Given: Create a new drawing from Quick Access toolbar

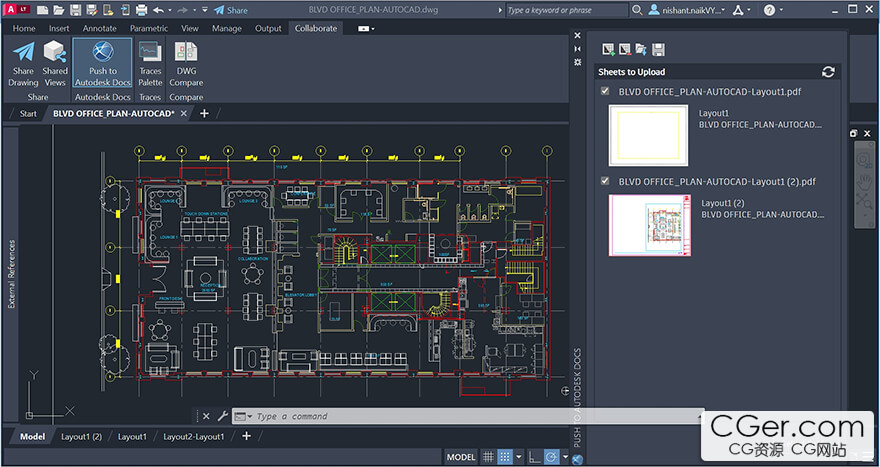Looking at the screenshot, I should pyautogui.click(x=42, y=10).
